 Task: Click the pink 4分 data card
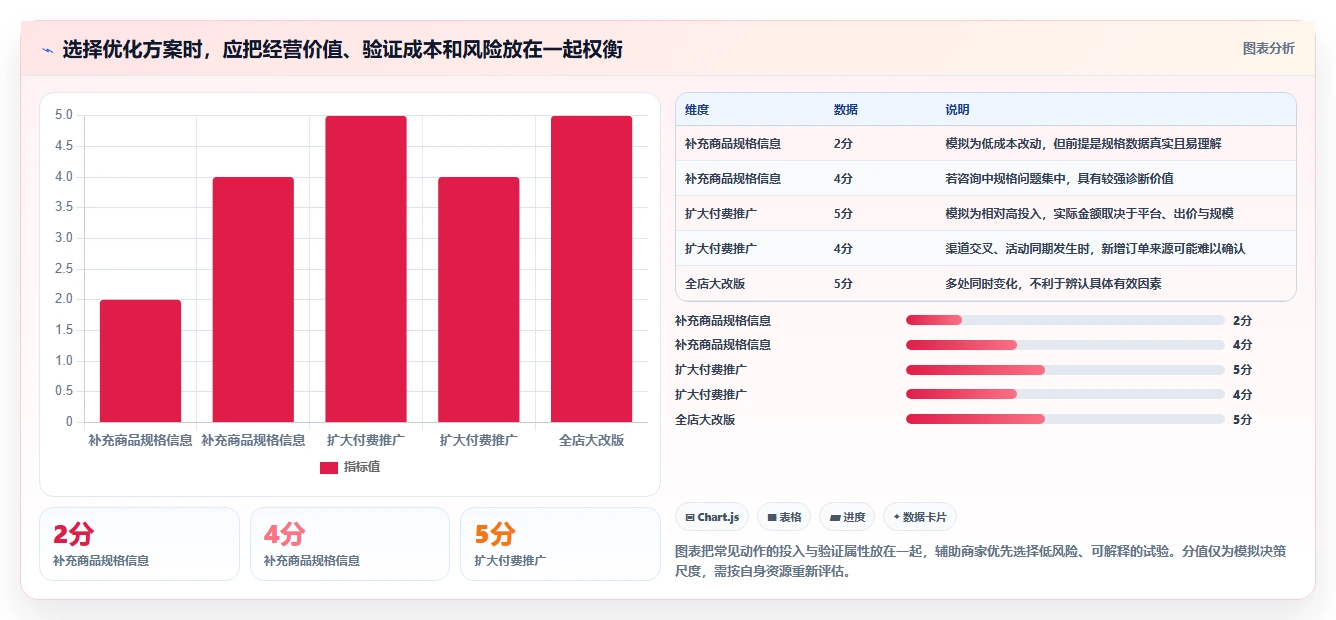click(x=350, y=544)
